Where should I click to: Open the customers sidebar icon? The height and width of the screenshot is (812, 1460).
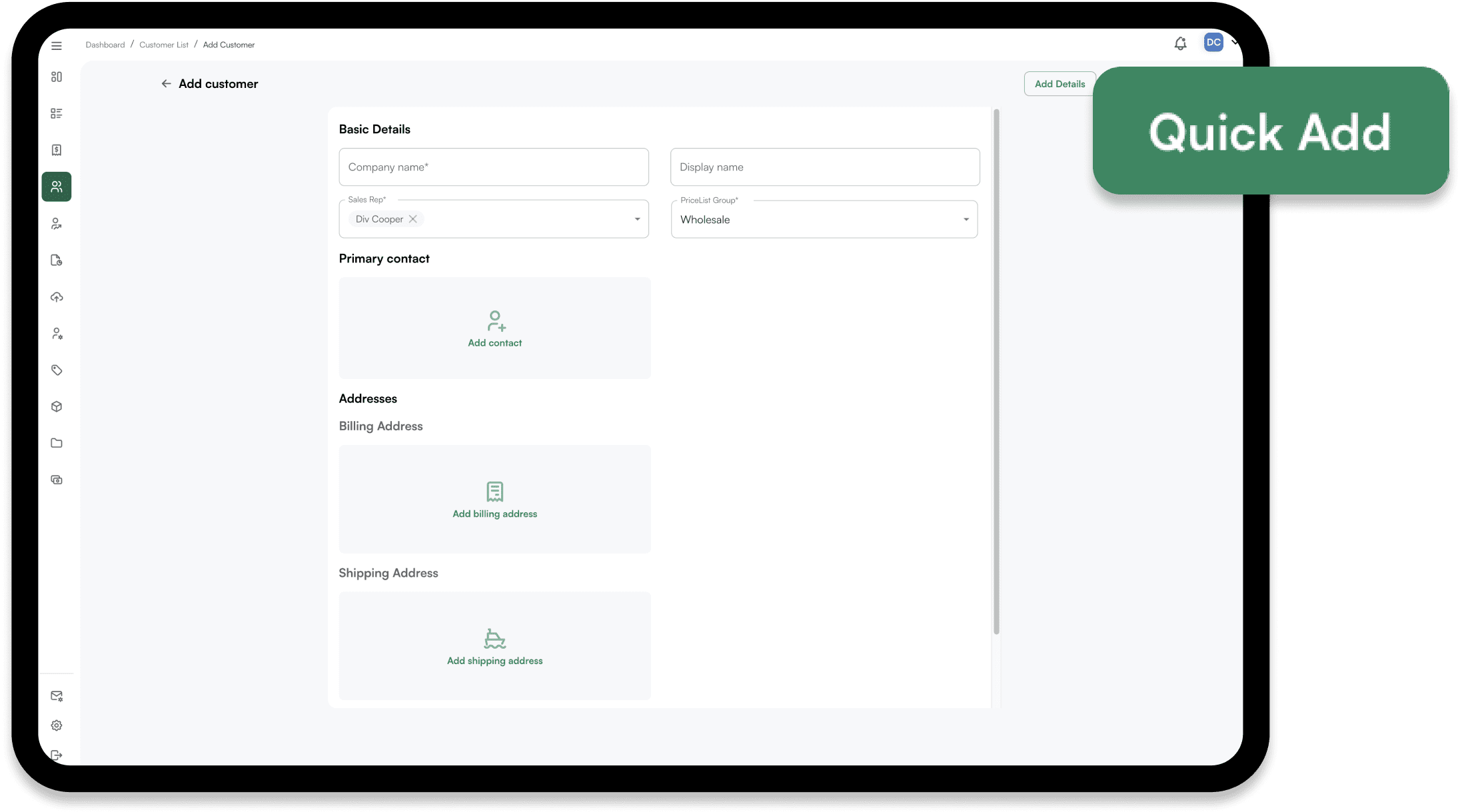coord(57,187)
